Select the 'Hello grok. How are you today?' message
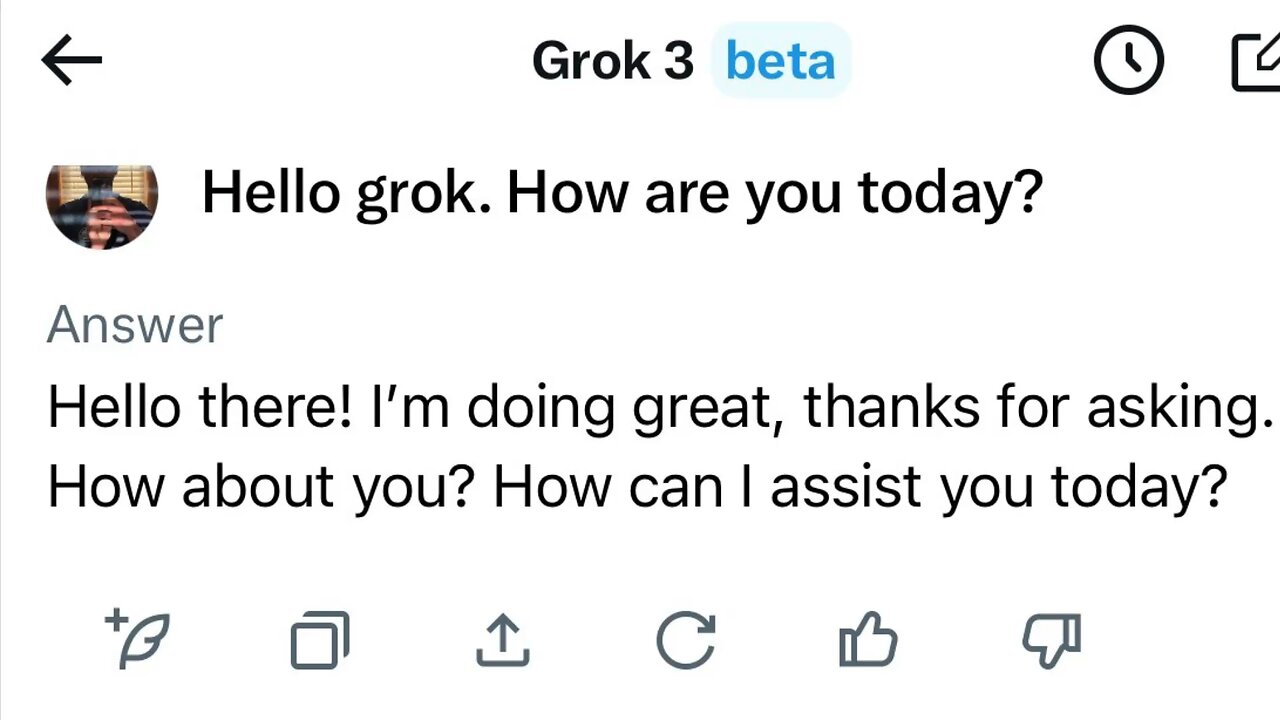 click(x=621, y=192)
